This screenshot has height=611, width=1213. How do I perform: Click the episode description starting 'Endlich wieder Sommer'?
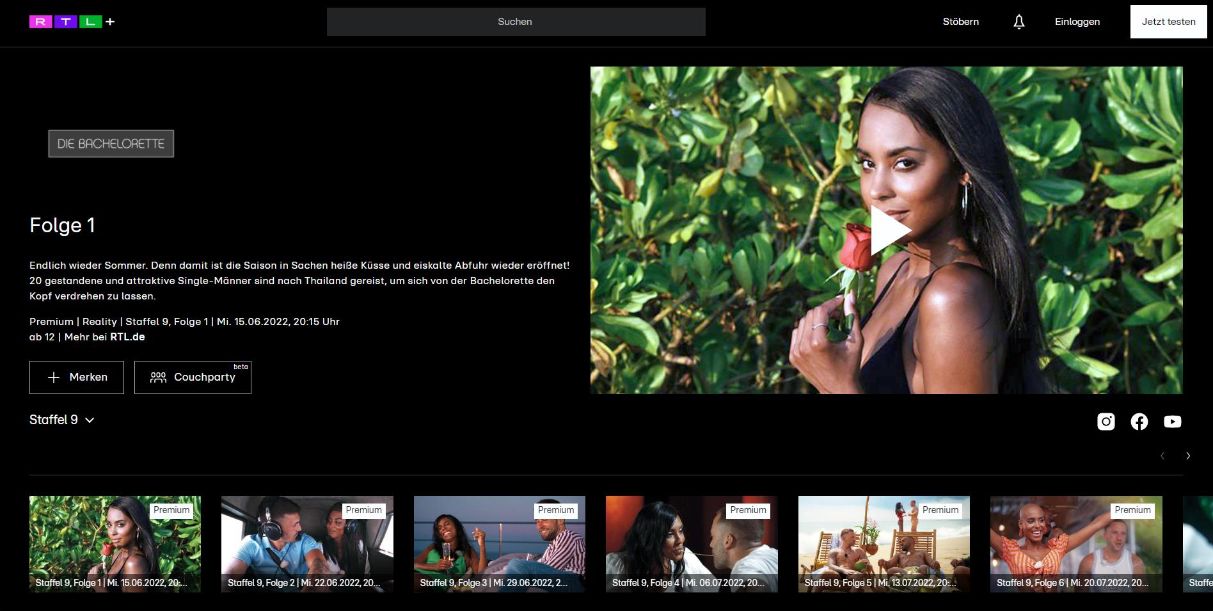click(x=300, y=281)
